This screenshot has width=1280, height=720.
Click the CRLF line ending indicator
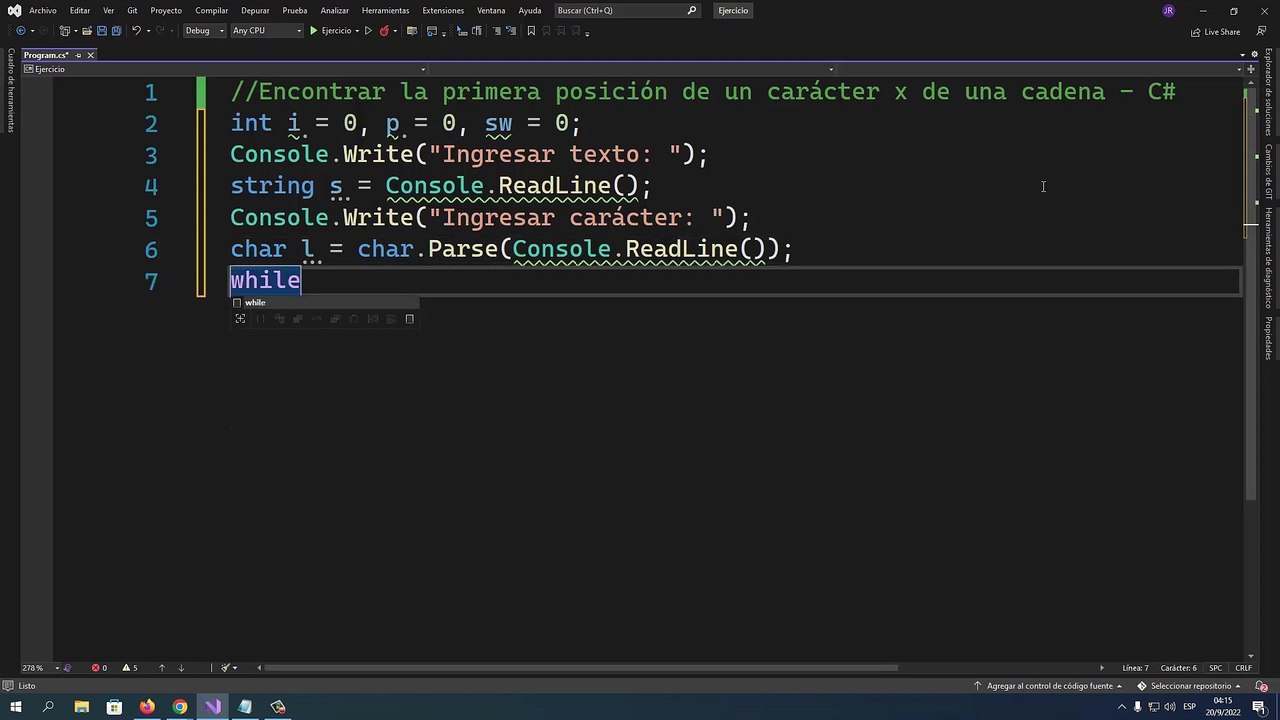[x=1244, y=668]
